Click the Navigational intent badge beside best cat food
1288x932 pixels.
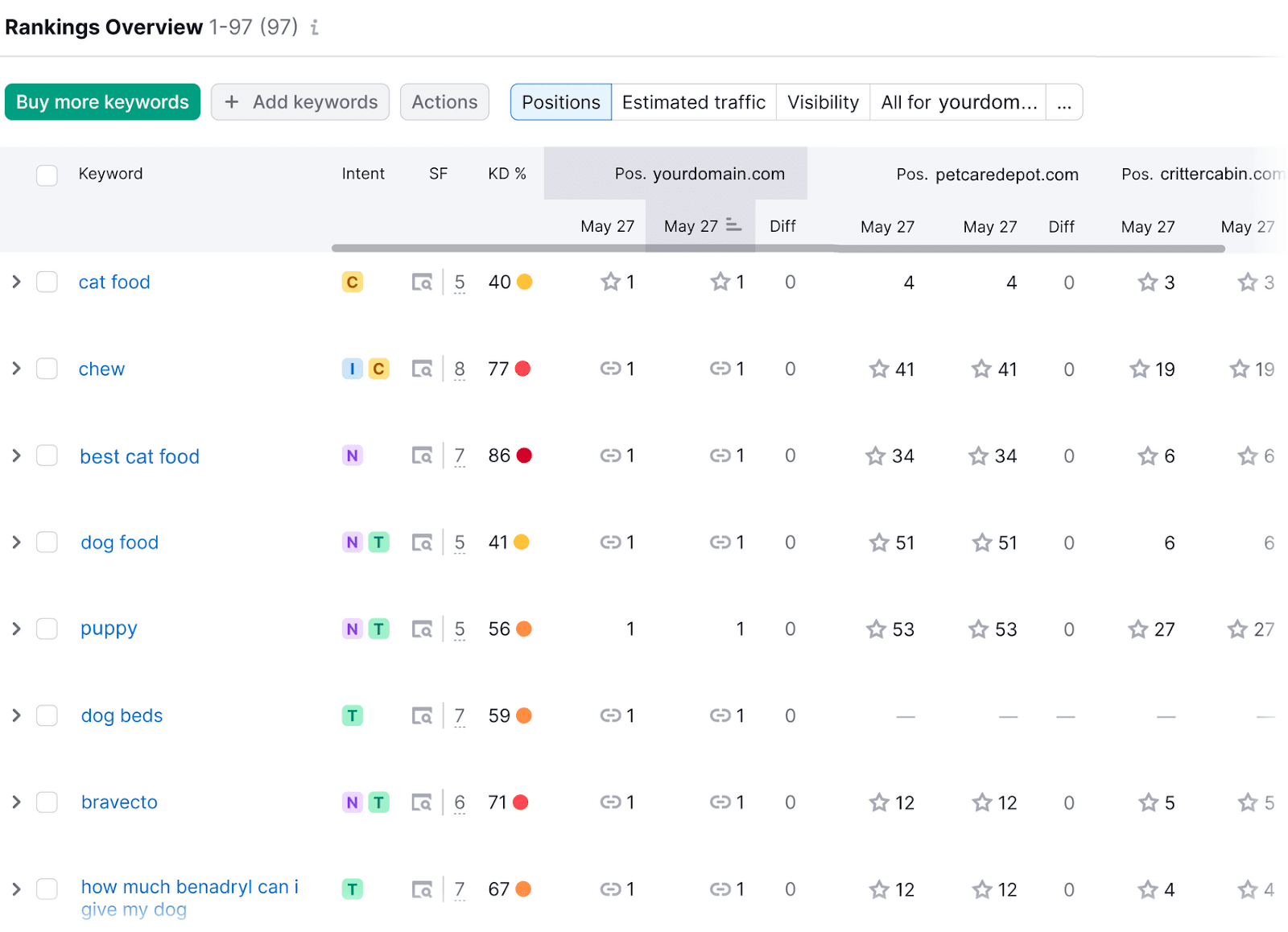click(x=352, y=456)
